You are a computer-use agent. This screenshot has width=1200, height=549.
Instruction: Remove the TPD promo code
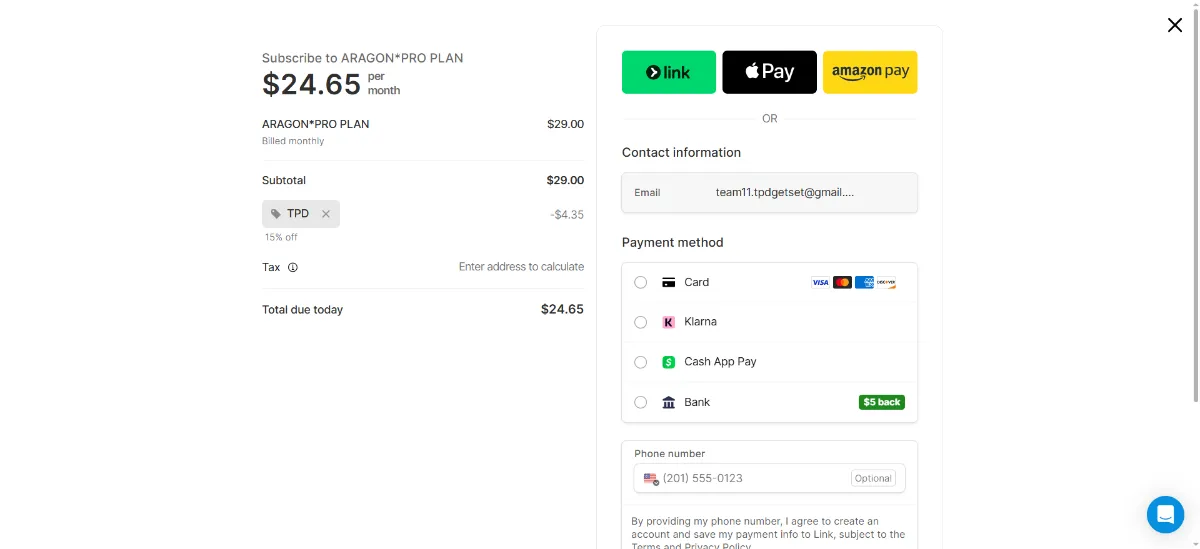coord(326,214)
